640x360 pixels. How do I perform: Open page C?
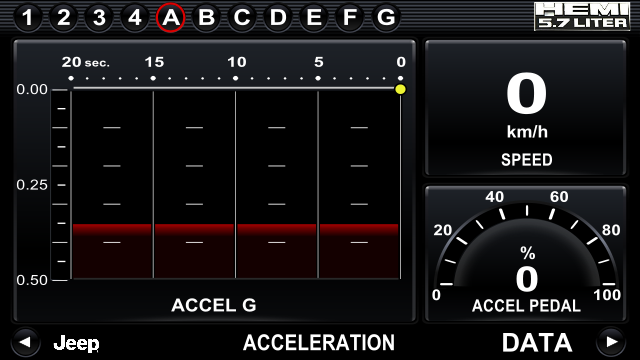(242, 18)
